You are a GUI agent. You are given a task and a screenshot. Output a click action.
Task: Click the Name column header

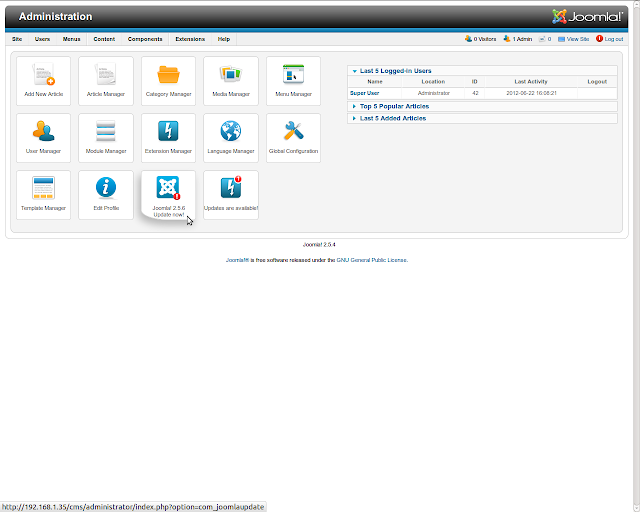pos(375,82)
